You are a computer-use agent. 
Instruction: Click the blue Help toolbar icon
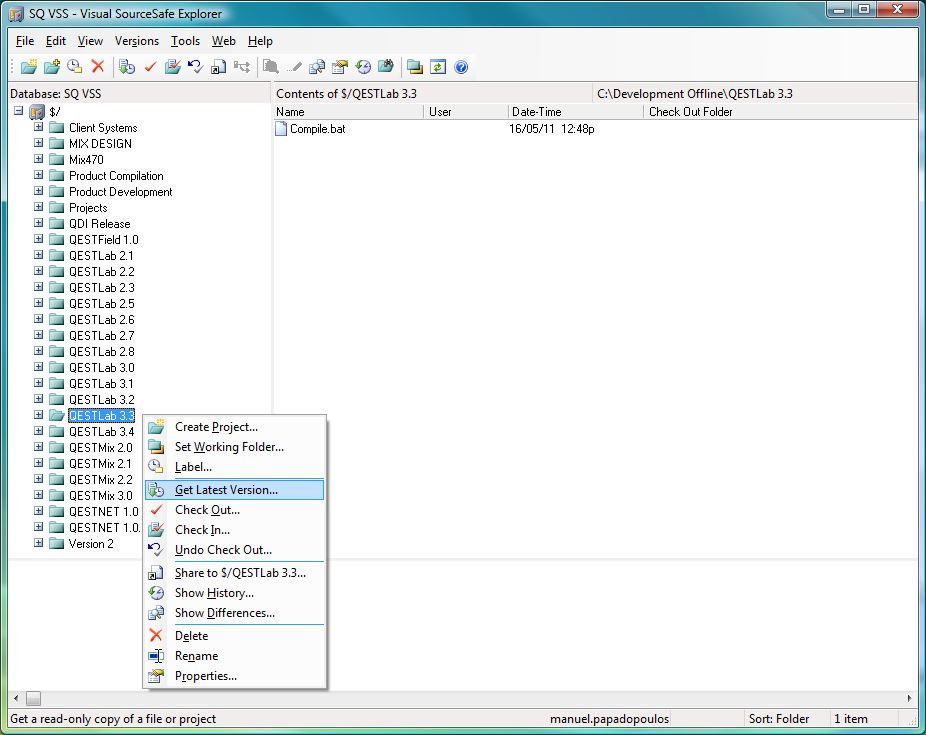[461, 67]
